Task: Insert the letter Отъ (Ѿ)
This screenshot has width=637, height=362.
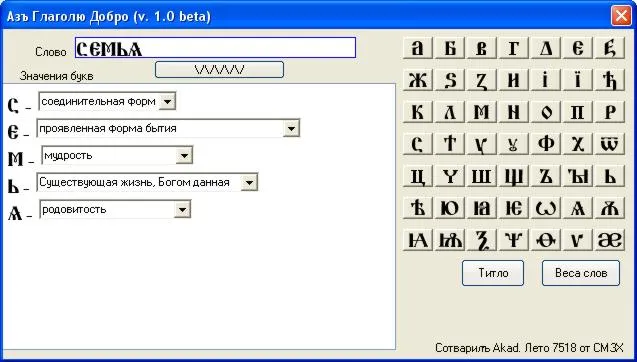Action: point(610,144)
